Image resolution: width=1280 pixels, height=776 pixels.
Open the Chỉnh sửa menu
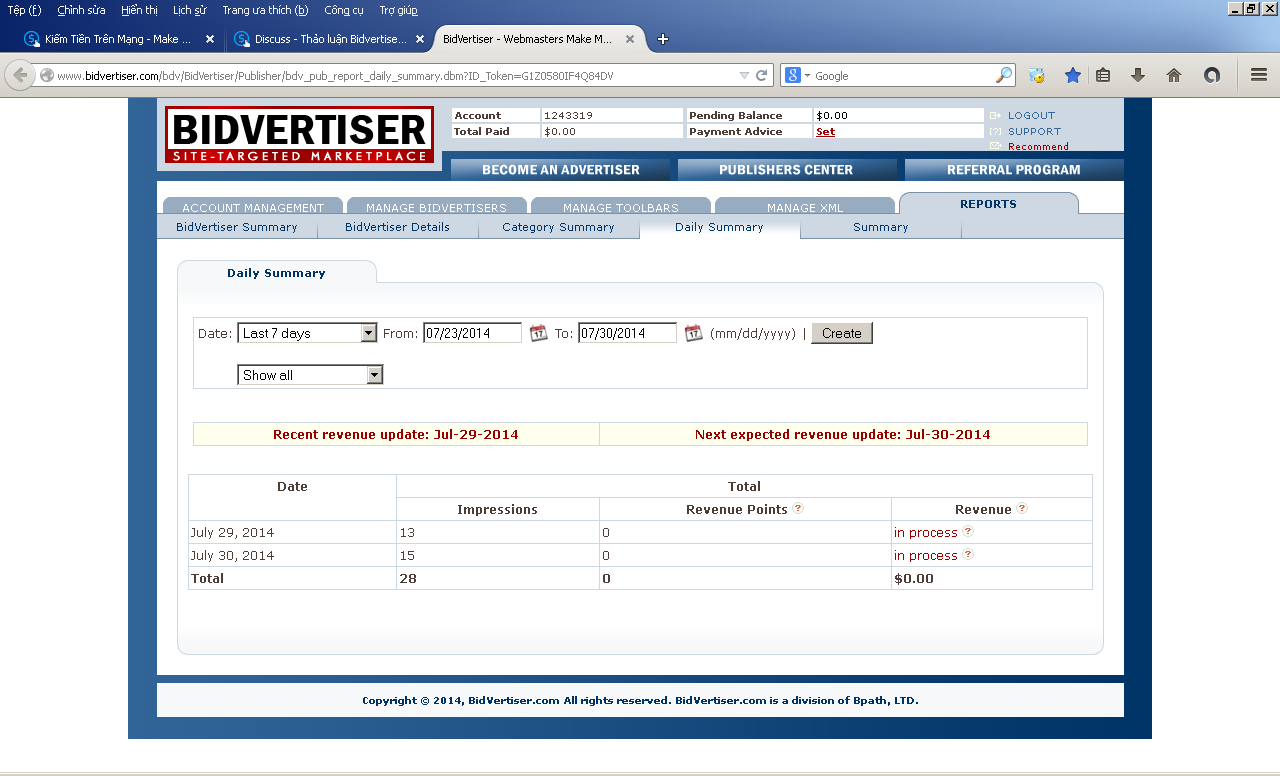point(81,10)
